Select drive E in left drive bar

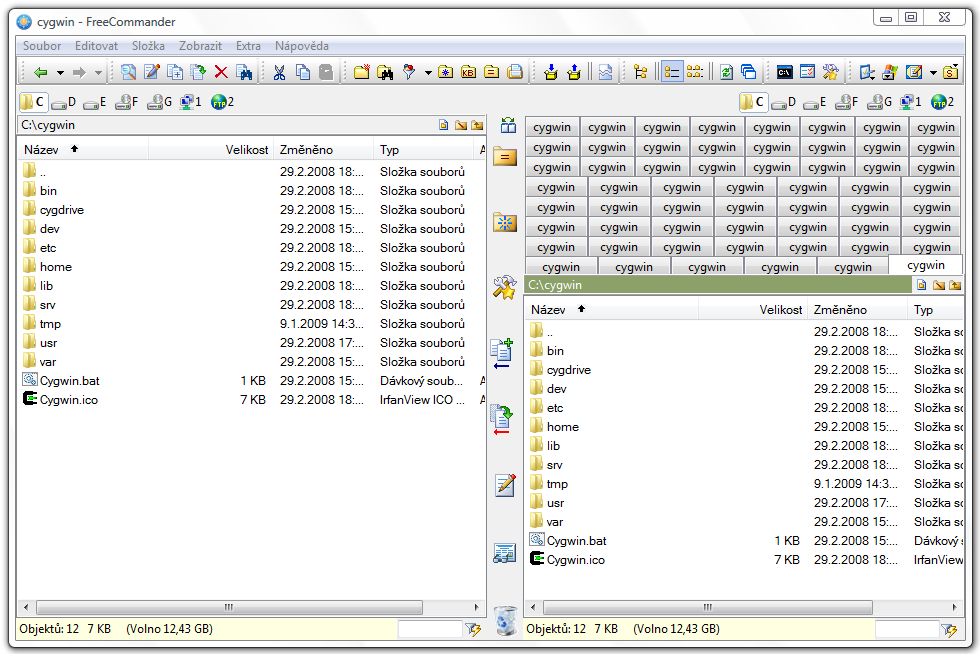(x=95, y=102)
